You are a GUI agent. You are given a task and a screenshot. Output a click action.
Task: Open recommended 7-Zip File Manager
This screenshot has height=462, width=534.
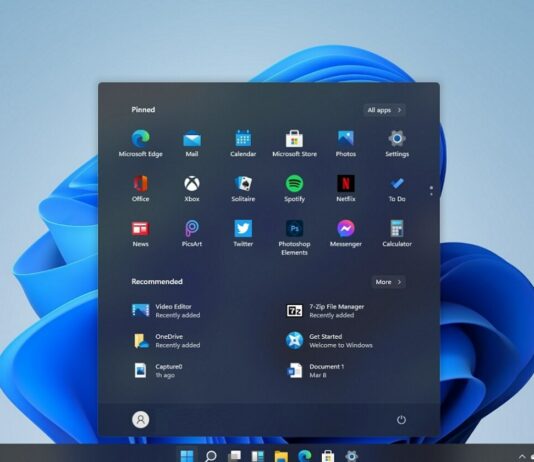325,310
